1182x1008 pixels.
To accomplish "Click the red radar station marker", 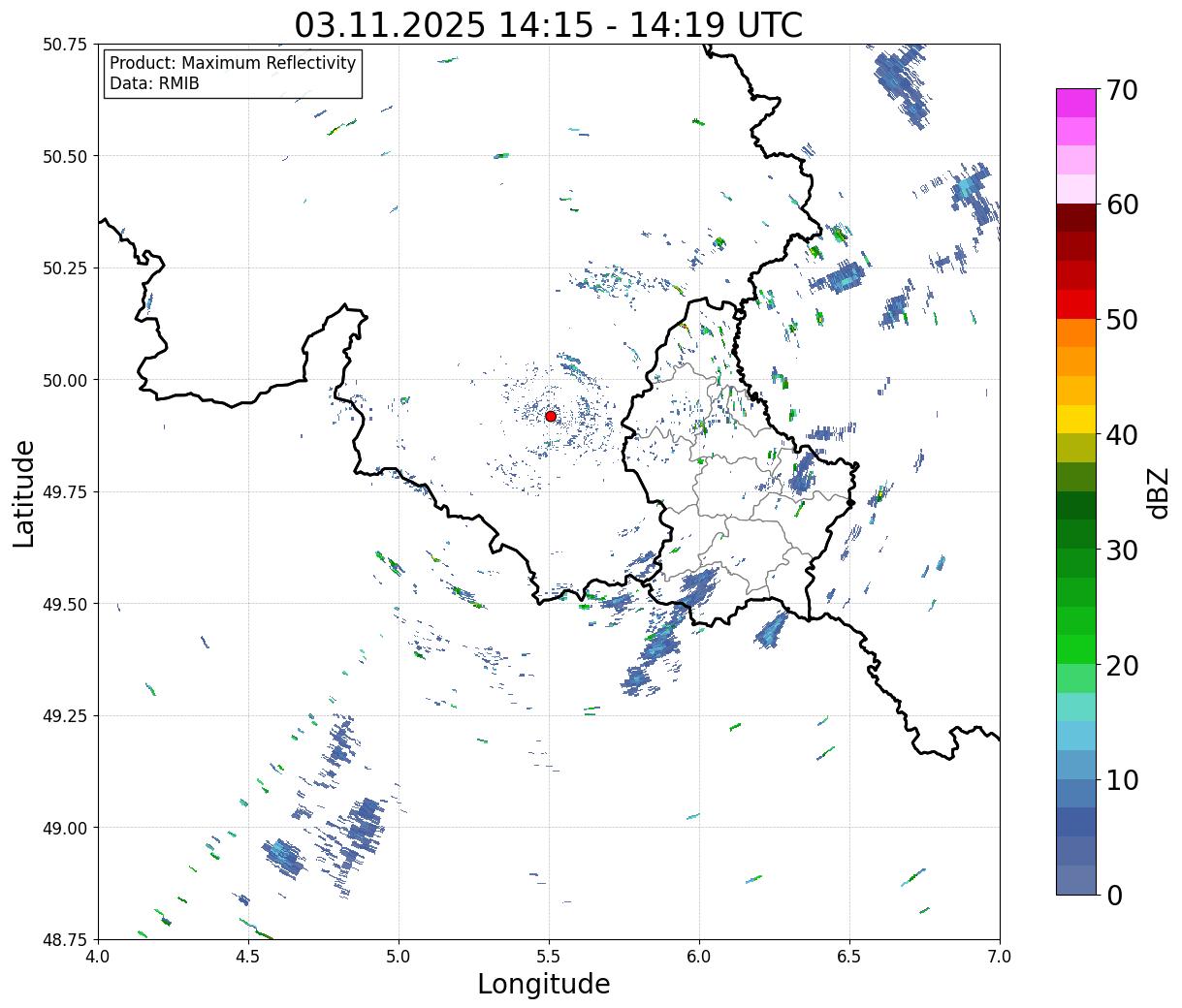I will [x=551, y=416].
